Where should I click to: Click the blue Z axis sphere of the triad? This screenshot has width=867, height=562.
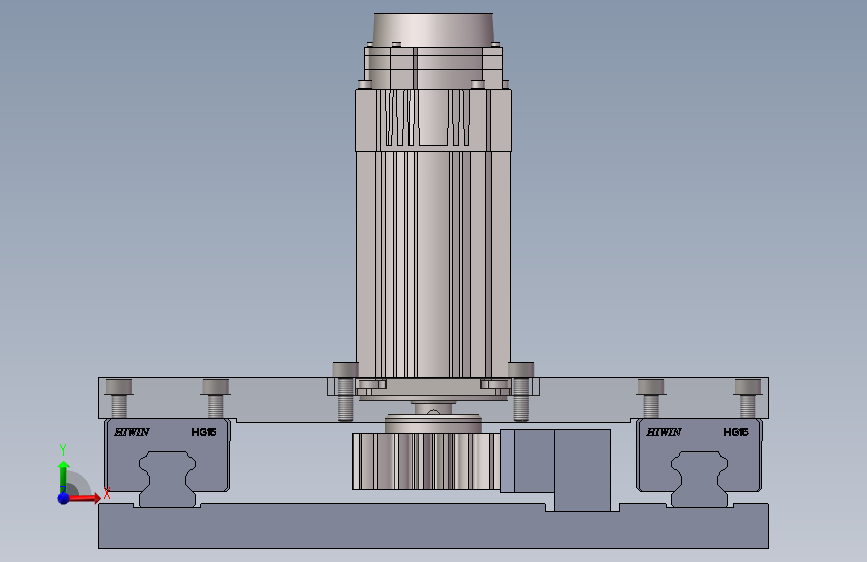pyautogui.click(x=64, y=498)
